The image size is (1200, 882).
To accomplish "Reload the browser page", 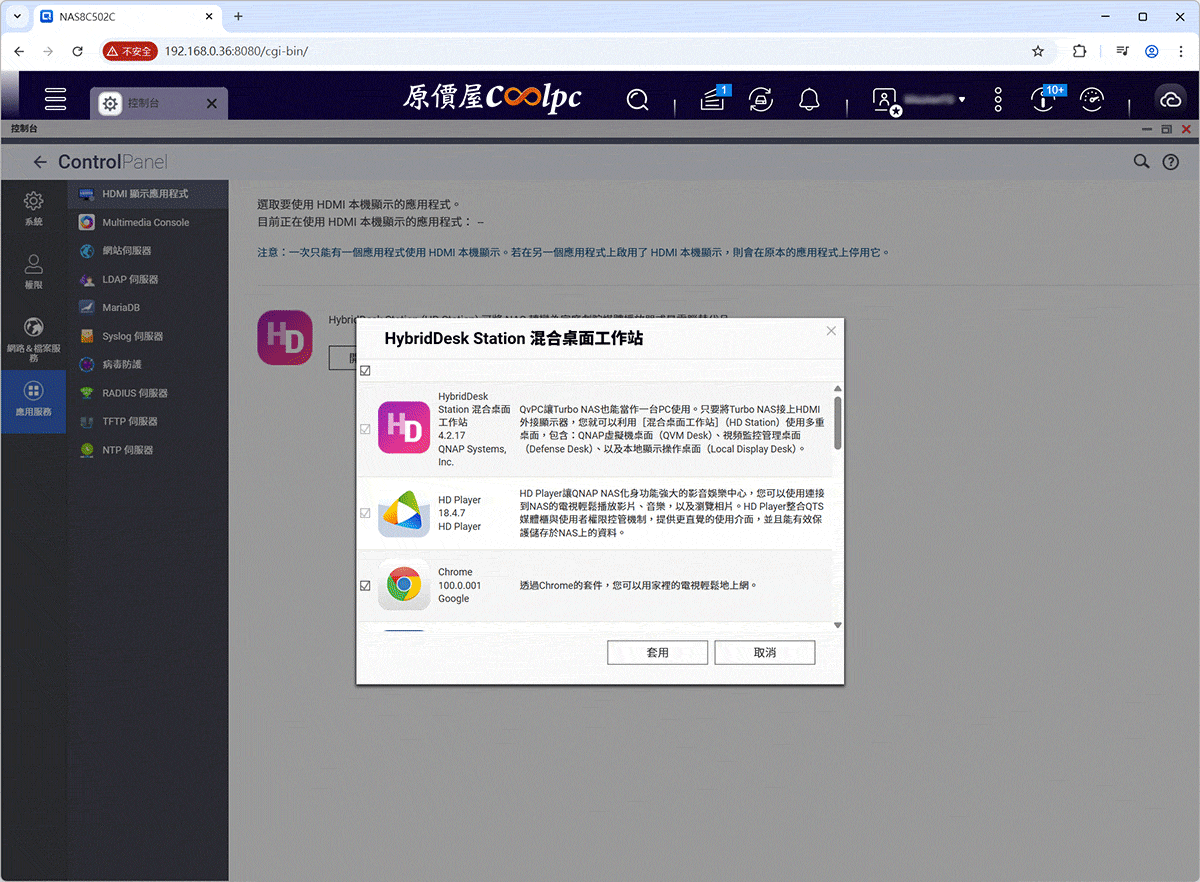I will (x=78, y=51).
